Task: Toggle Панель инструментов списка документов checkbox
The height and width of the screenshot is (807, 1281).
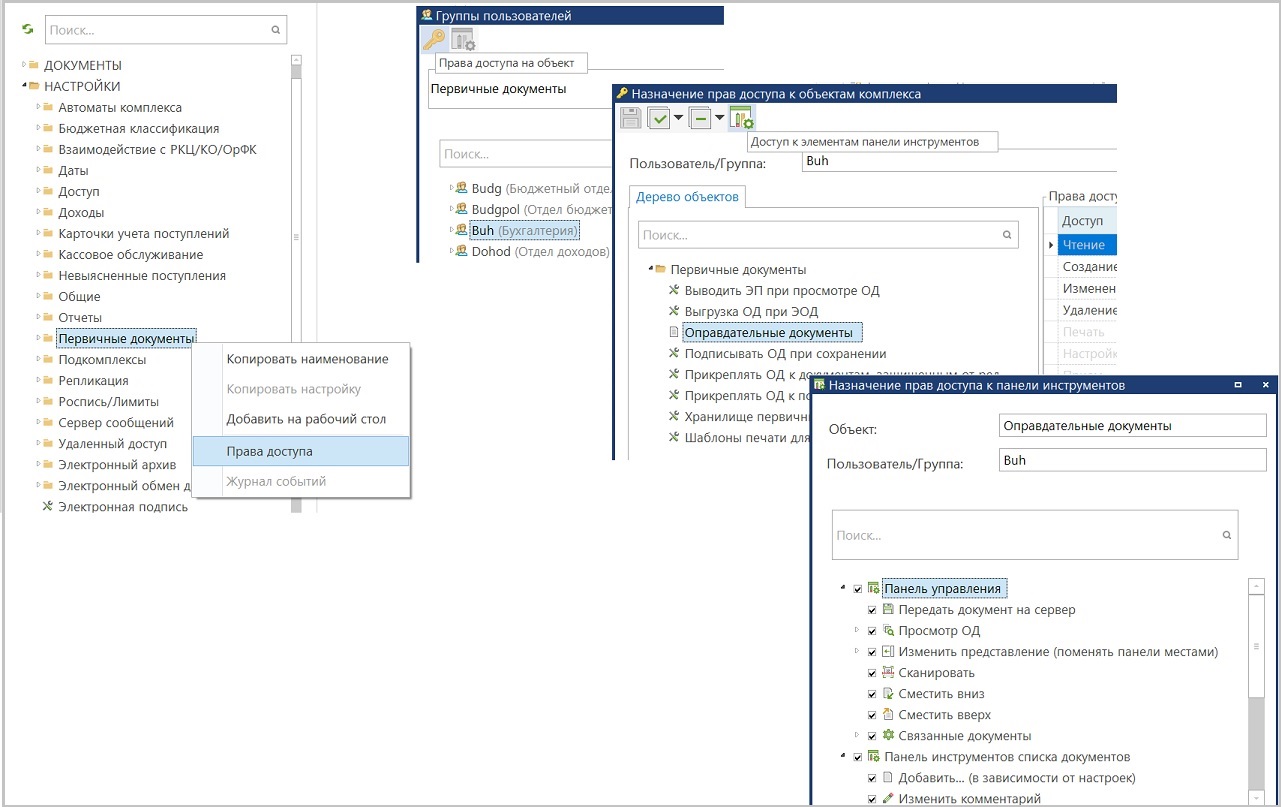Action: (x=857, y=757)
